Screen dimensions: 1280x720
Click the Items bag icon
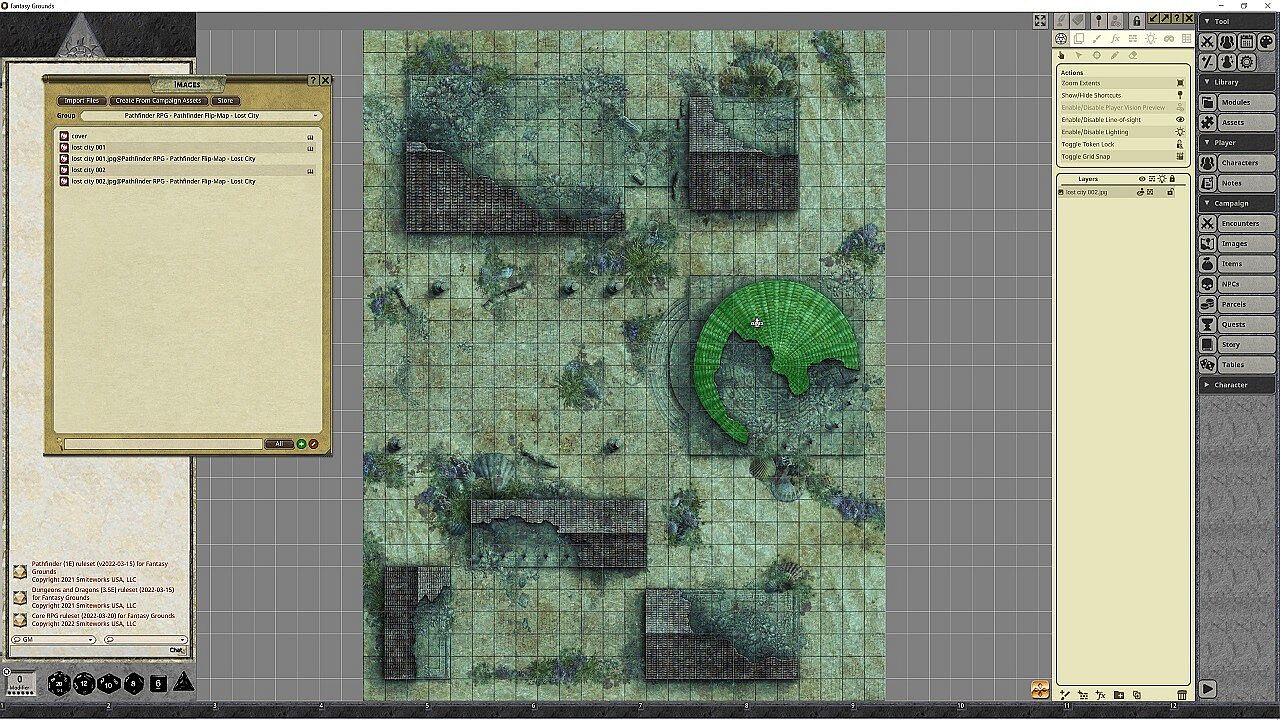(1208, 264)
